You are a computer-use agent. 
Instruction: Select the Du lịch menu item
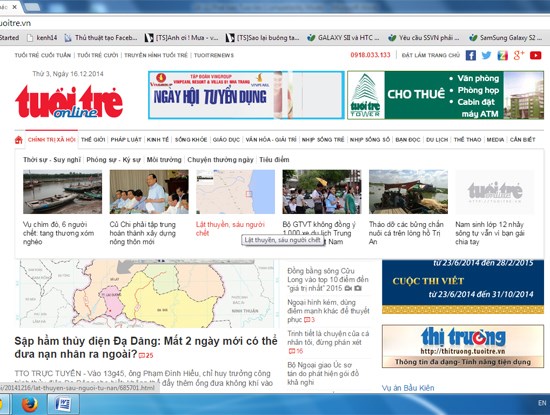pos(437,140)
